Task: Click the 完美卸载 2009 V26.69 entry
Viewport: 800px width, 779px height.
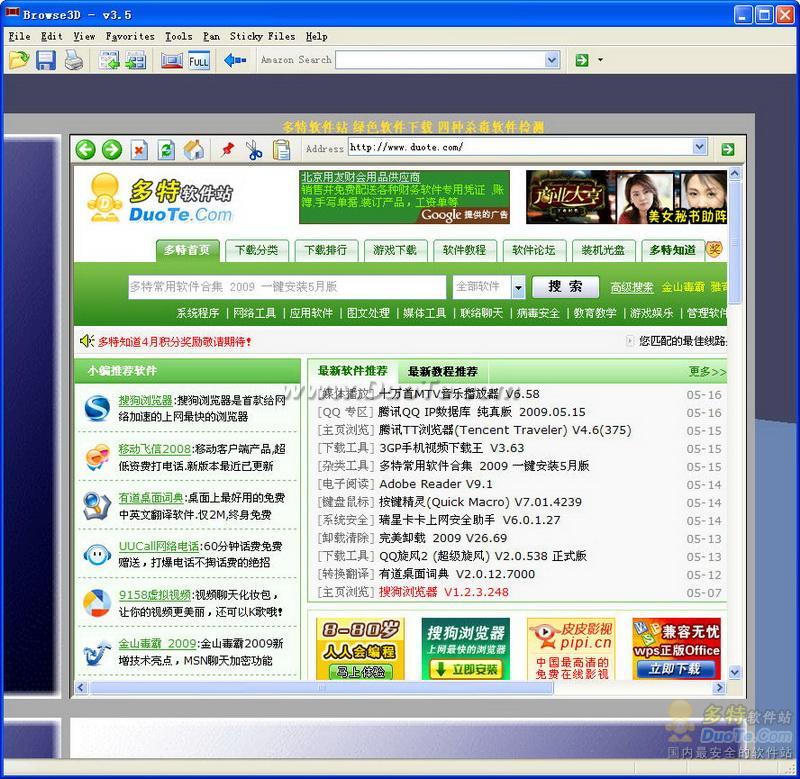Action: point(443,538)
